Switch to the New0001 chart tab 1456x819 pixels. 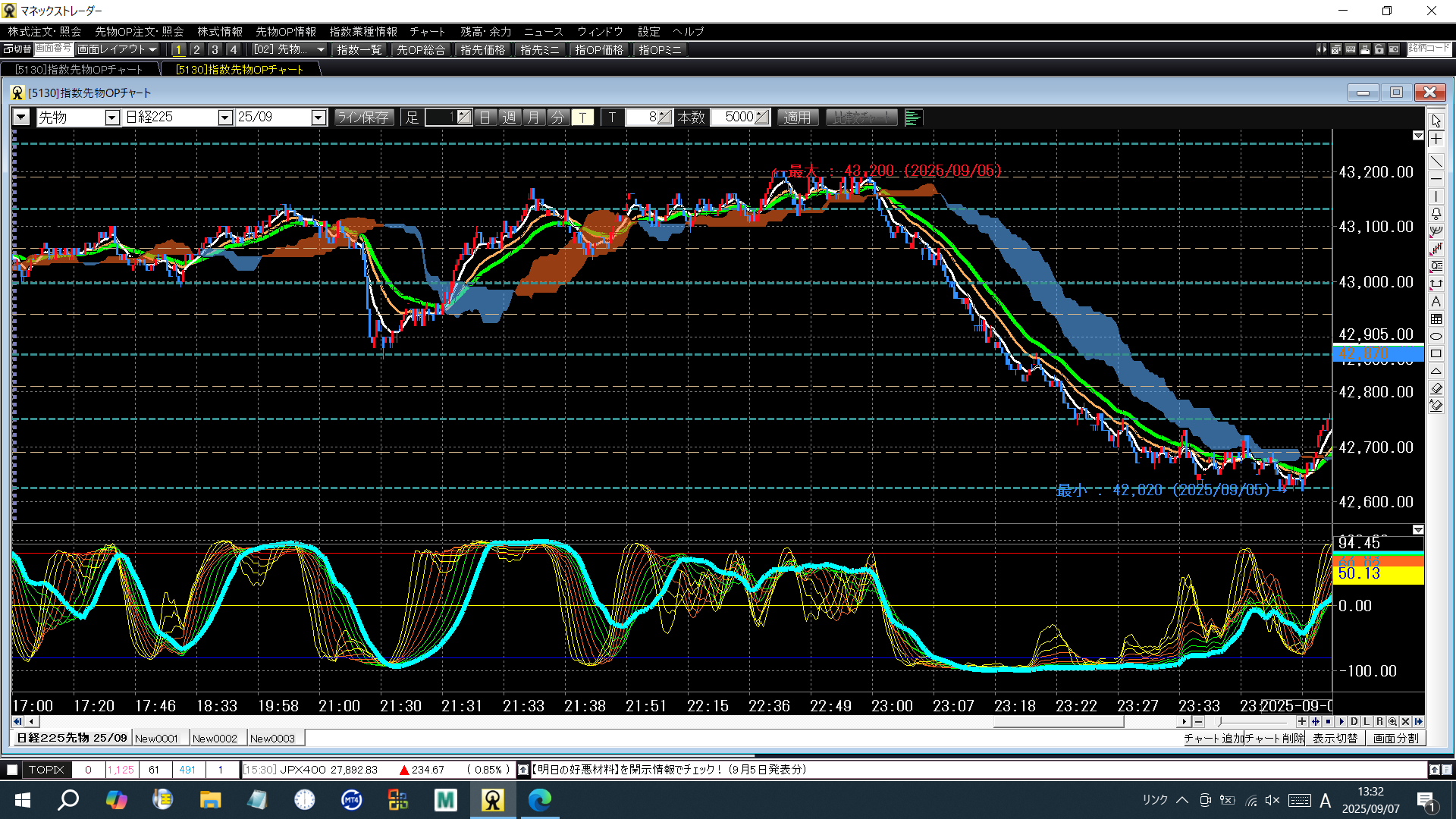click(156, 738)
